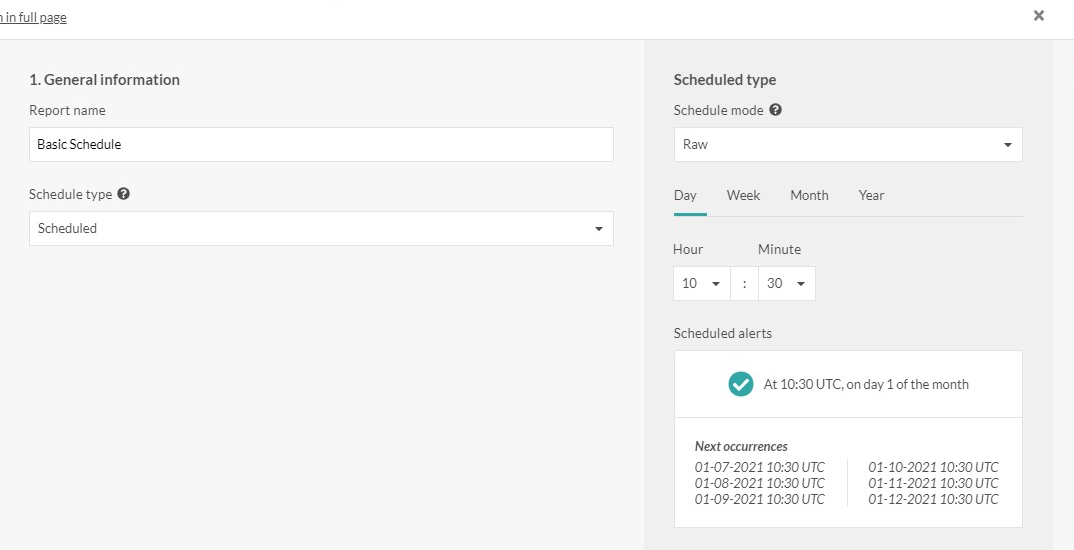The height and width of the screenshot is (550, 1074).
Task: Open the Hour dropdown showing 10
Action: pos(702,284)
